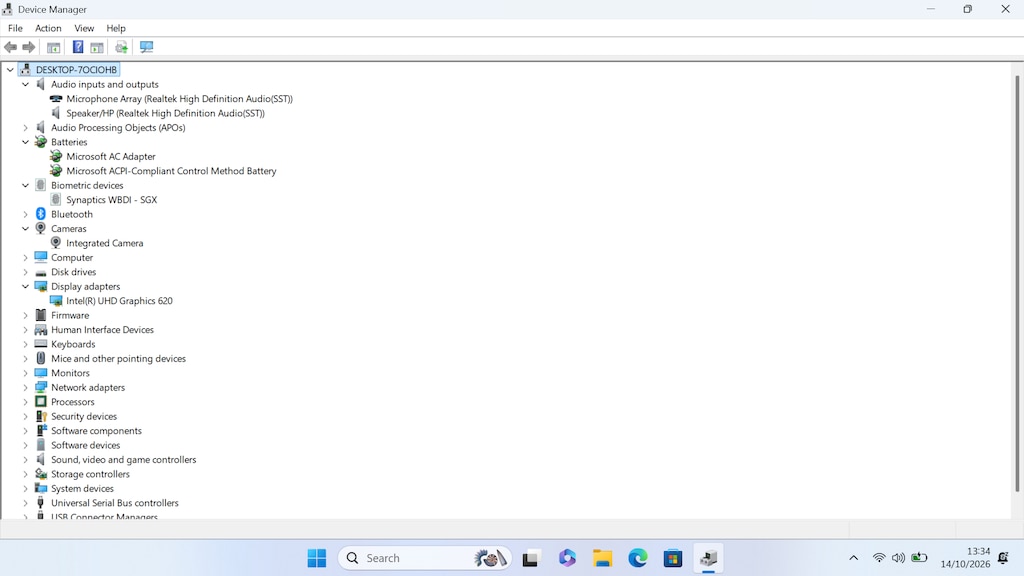The image size is (1024, 576).
Task: Select the Monitors label
Action: click(x=70, y=373)
